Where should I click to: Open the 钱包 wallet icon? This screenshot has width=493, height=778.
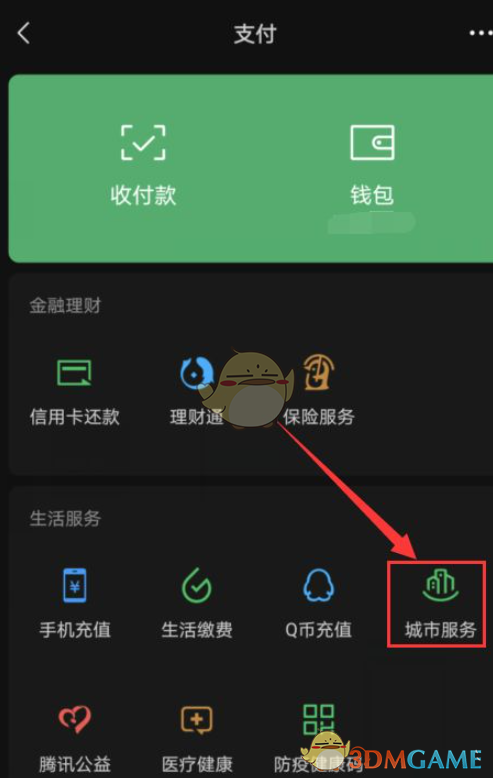click(372, 142)
